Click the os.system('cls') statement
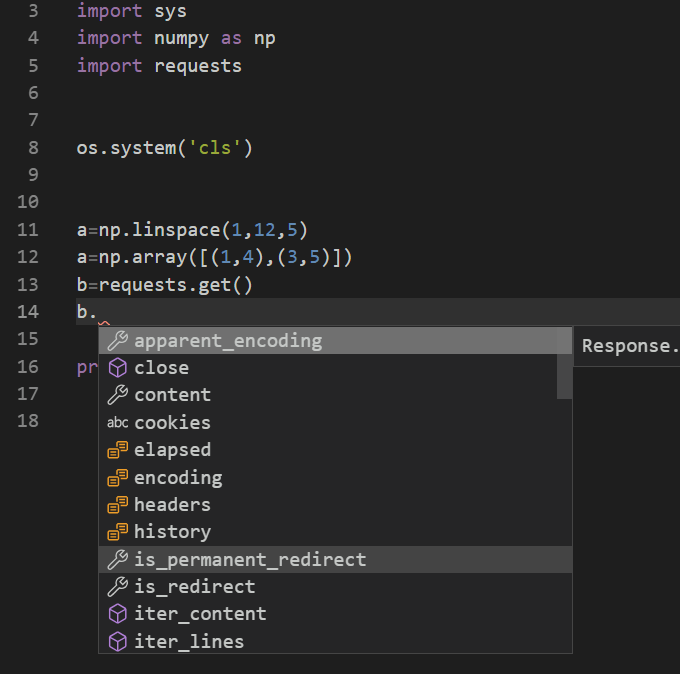 tap(165, 148)
